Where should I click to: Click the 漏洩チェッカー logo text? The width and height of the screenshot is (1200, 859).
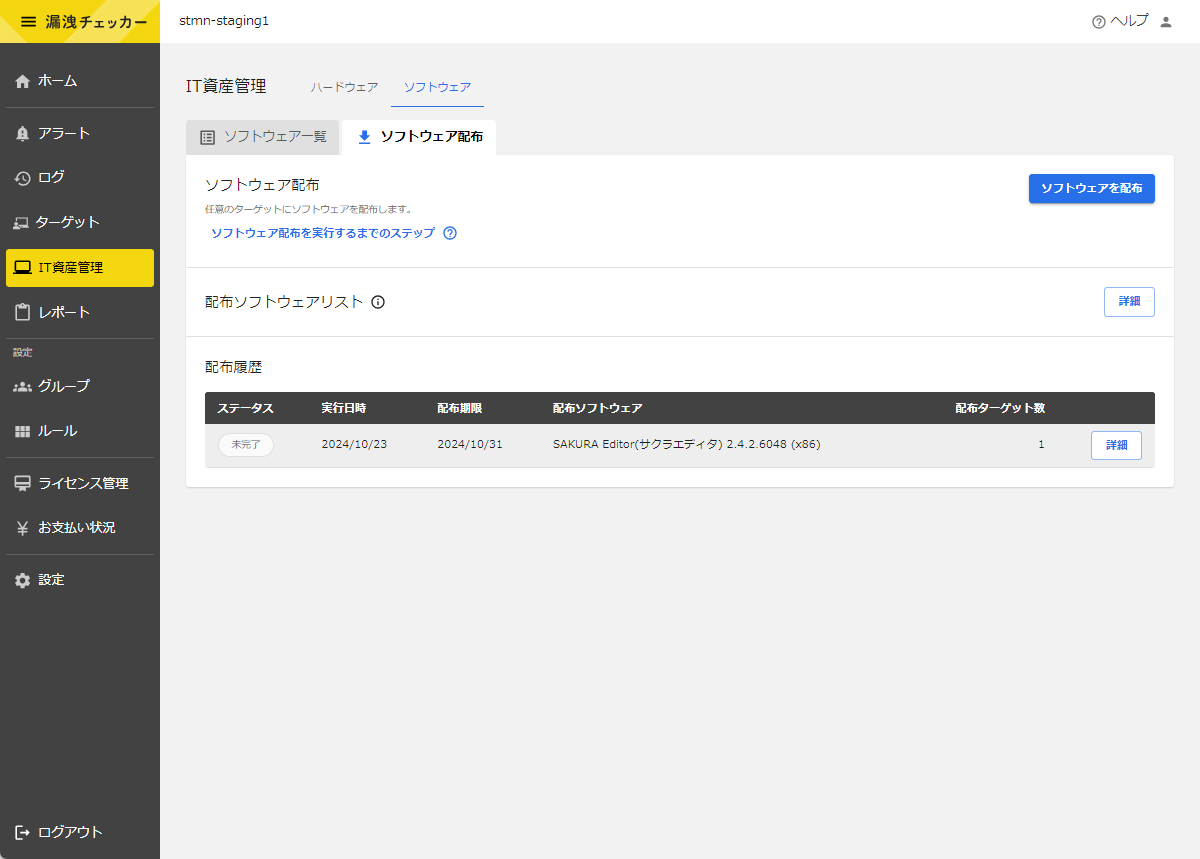(x=96, y=22)
